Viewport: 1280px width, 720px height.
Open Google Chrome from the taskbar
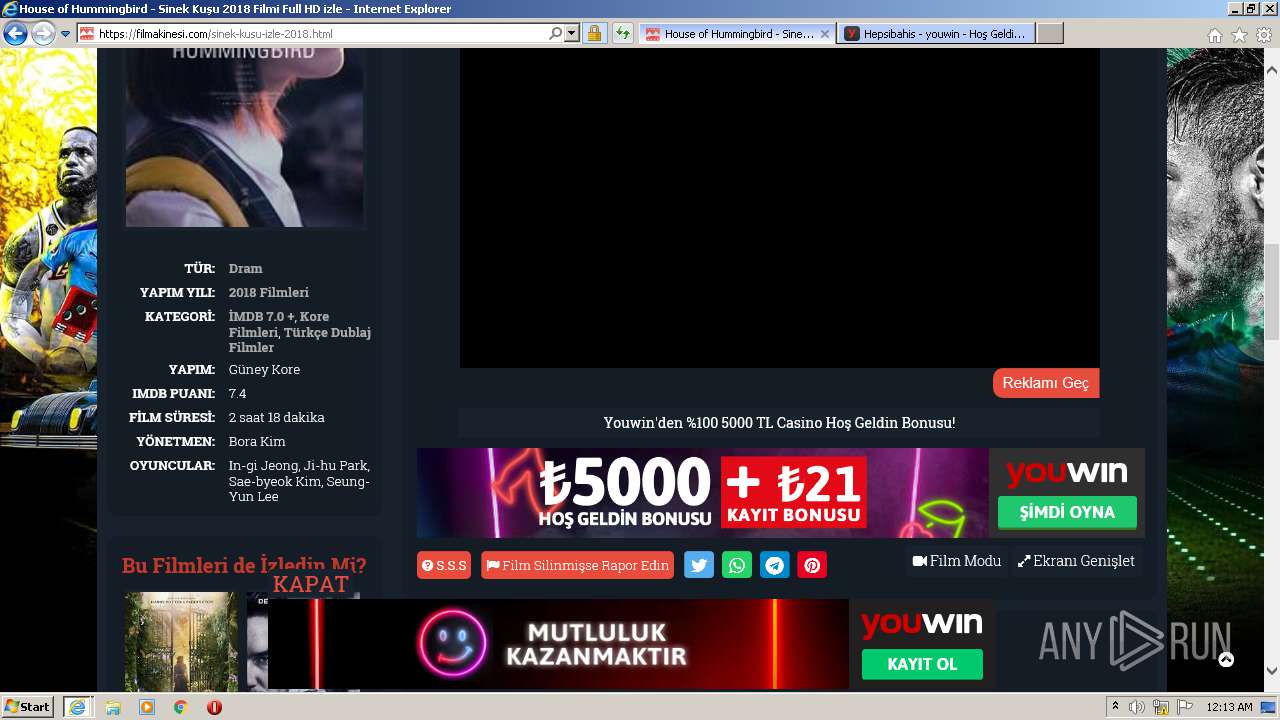coord(180,706)
